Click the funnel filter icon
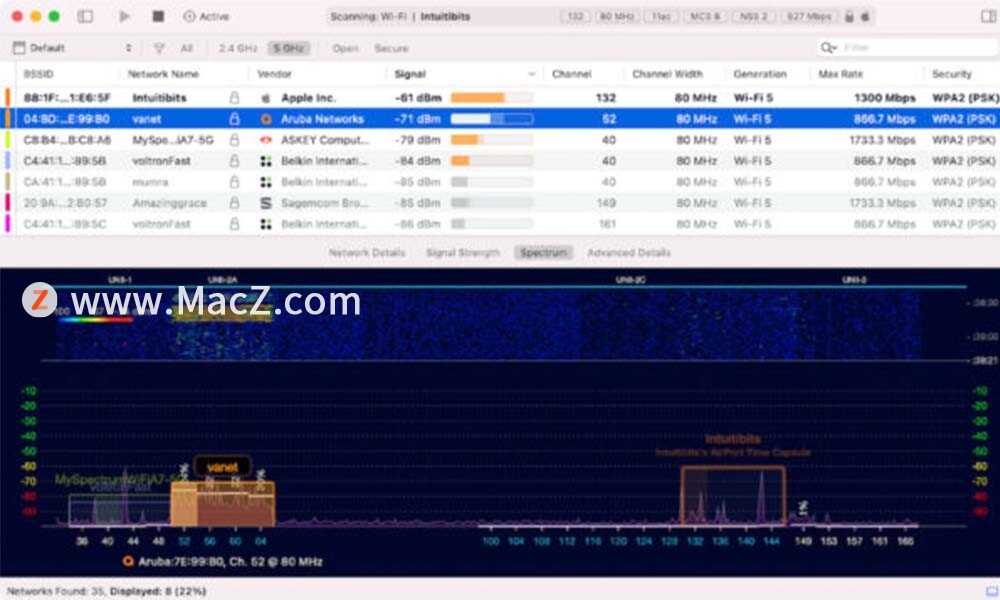The width and height of the screenshot is (1000, 600). tap(159, 48)
